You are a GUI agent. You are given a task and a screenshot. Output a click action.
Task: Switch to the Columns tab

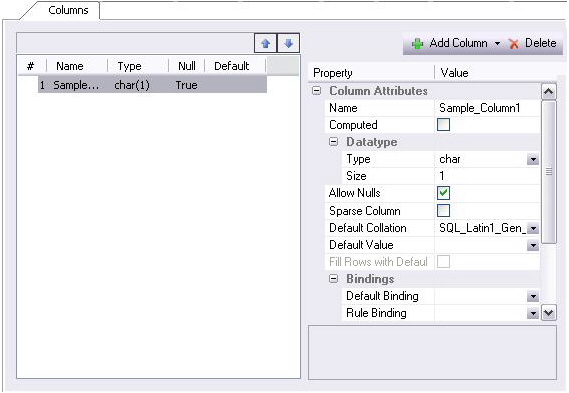68,10
